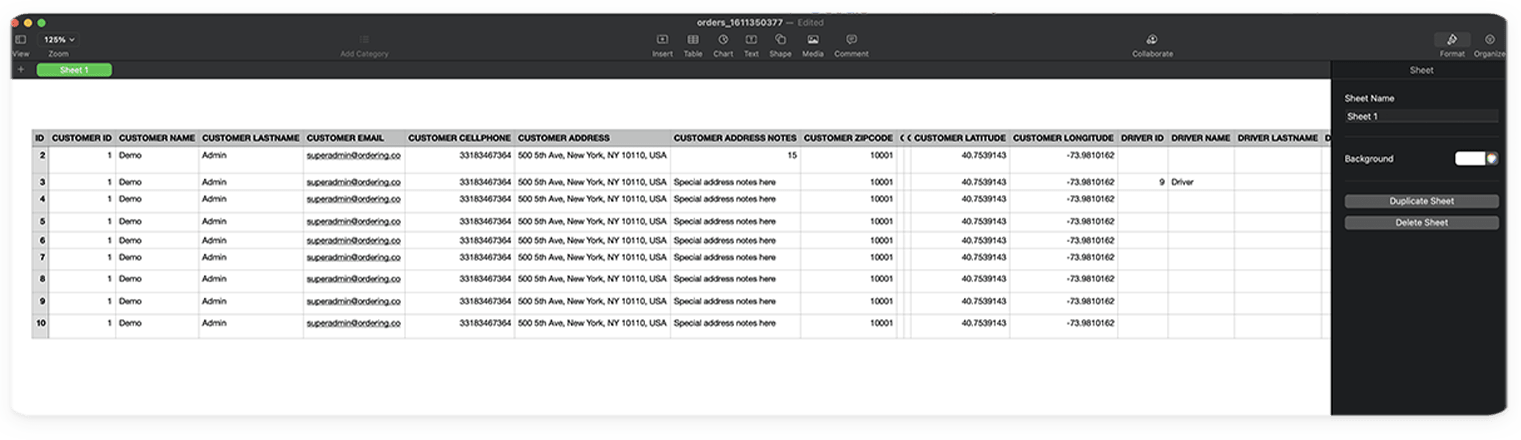Screen dimensions: 1521x440
Task: Add a Text box from the toolbar
Action: 751,39
